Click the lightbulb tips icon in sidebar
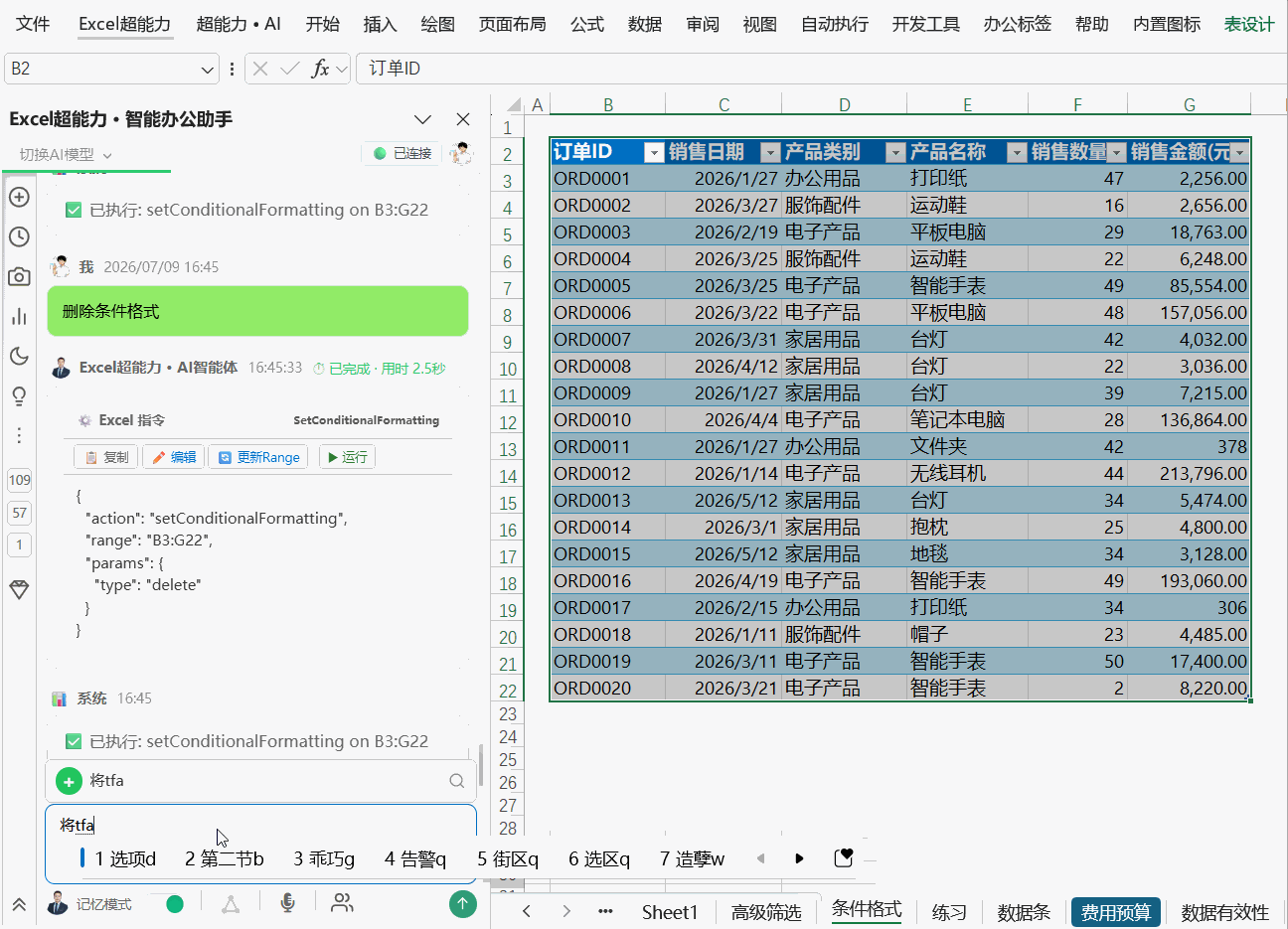The image size is (1288, 929). click(19, 395)
